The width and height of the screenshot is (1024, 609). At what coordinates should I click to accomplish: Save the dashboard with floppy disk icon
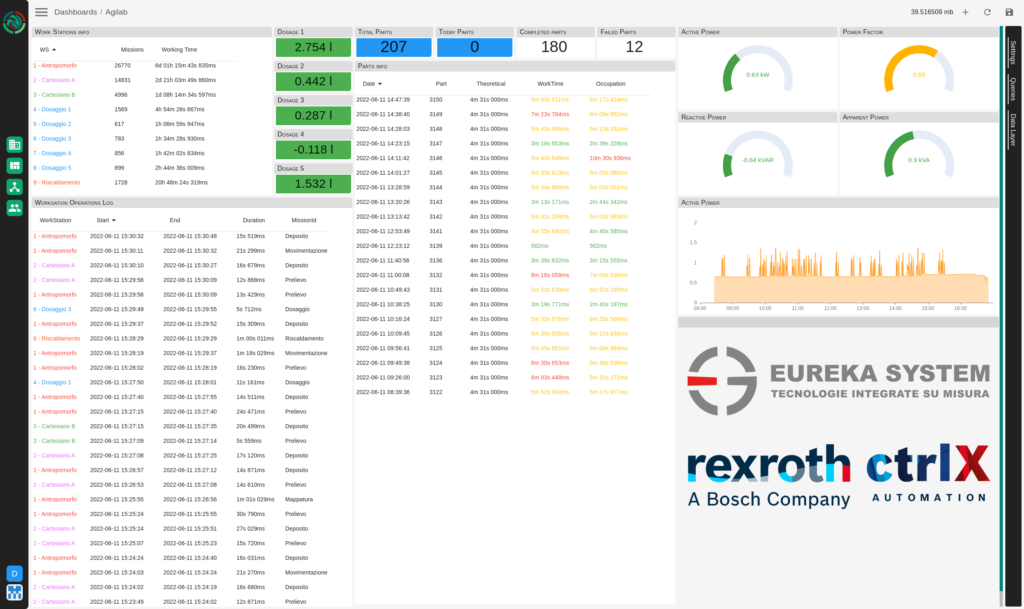[1009, 12]
